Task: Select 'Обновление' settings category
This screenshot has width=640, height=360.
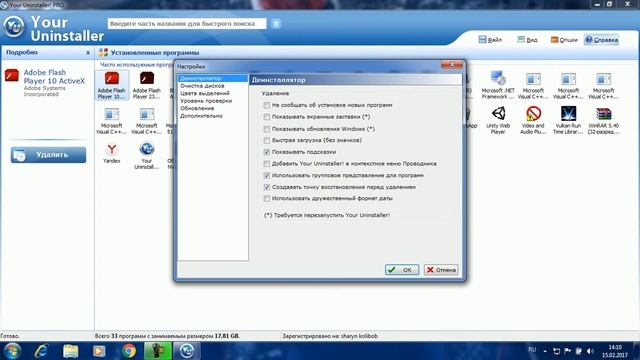Action: pos(197,108)
